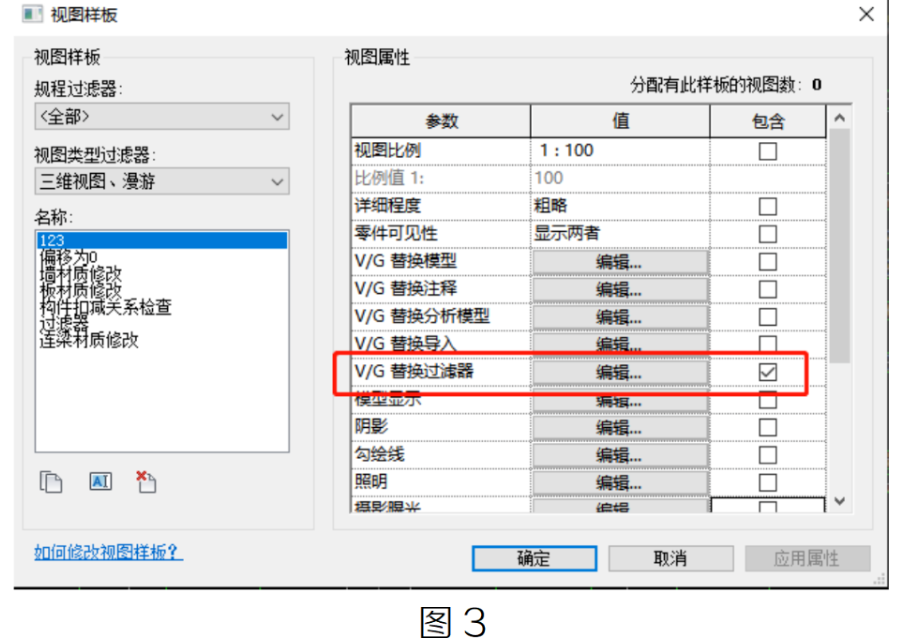The height and width of the screenshot is (643, 906).
Task: Toggle 详细程度 include checkbox
Action: [767, 206]
